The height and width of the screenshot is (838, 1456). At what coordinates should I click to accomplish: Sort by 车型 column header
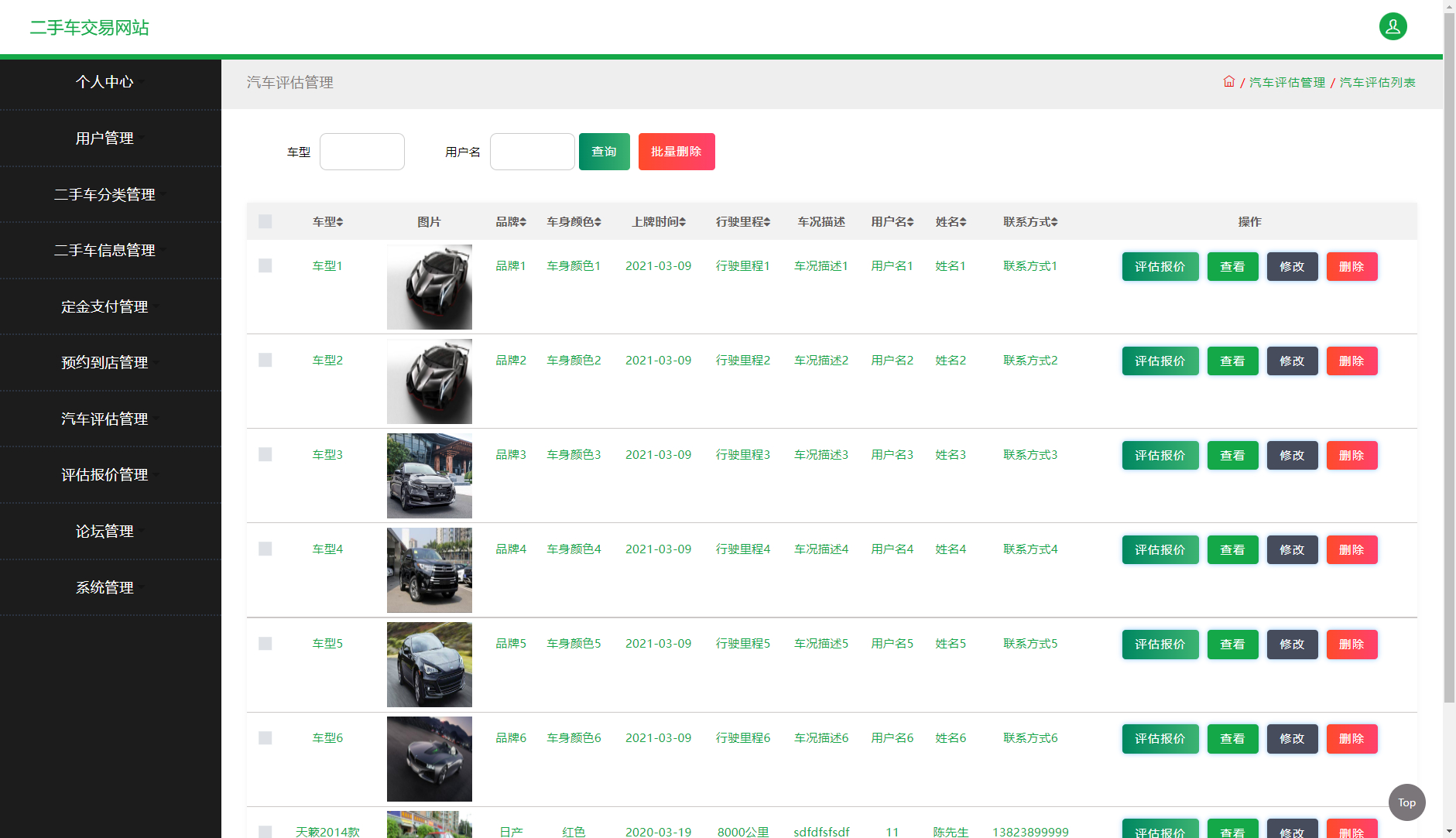[x=327, y=222]
